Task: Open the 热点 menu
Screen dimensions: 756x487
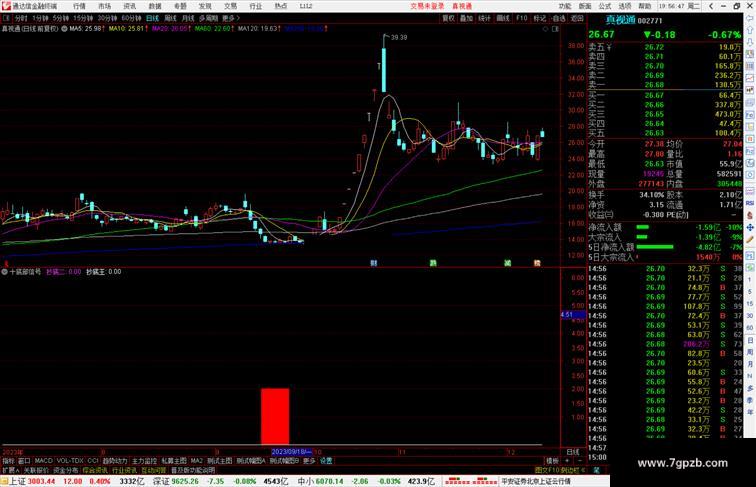Action: click(281, 6)
